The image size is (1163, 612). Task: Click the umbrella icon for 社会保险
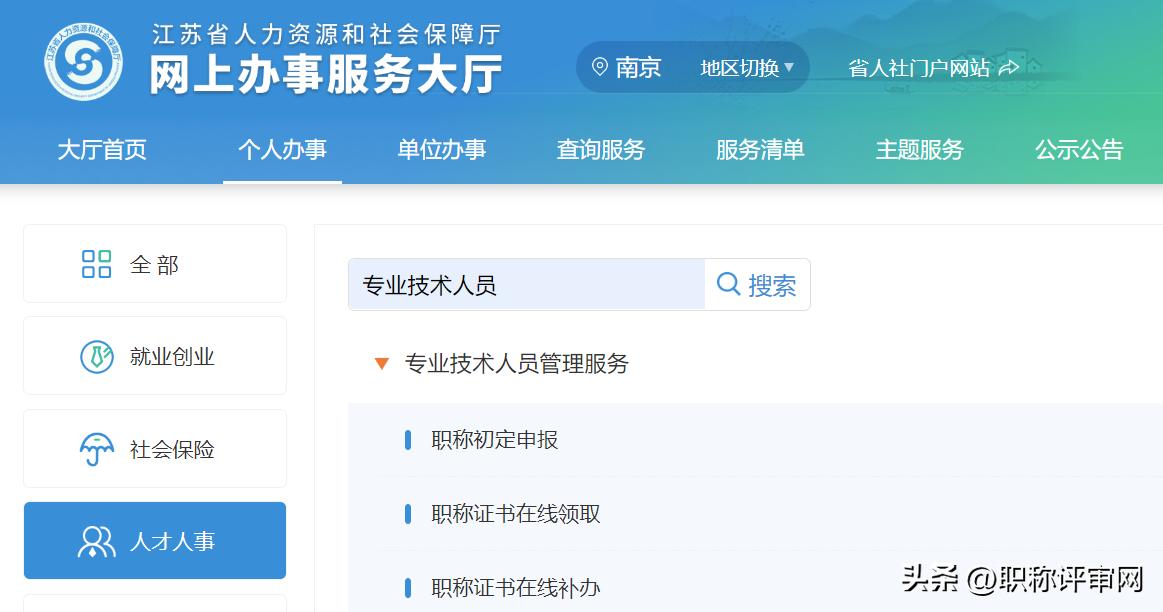coord(96,447)
